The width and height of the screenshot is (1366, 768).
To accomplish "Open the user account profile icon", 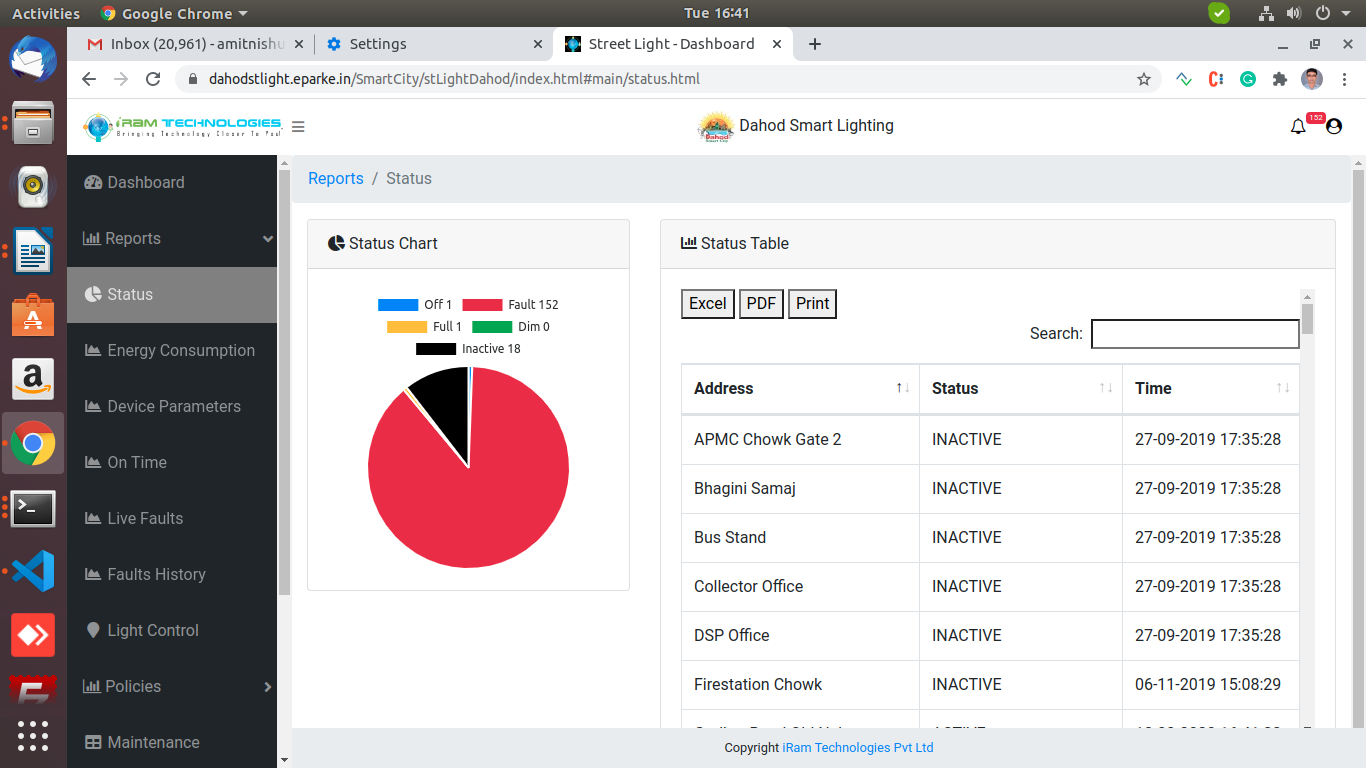I will 1333,127.
